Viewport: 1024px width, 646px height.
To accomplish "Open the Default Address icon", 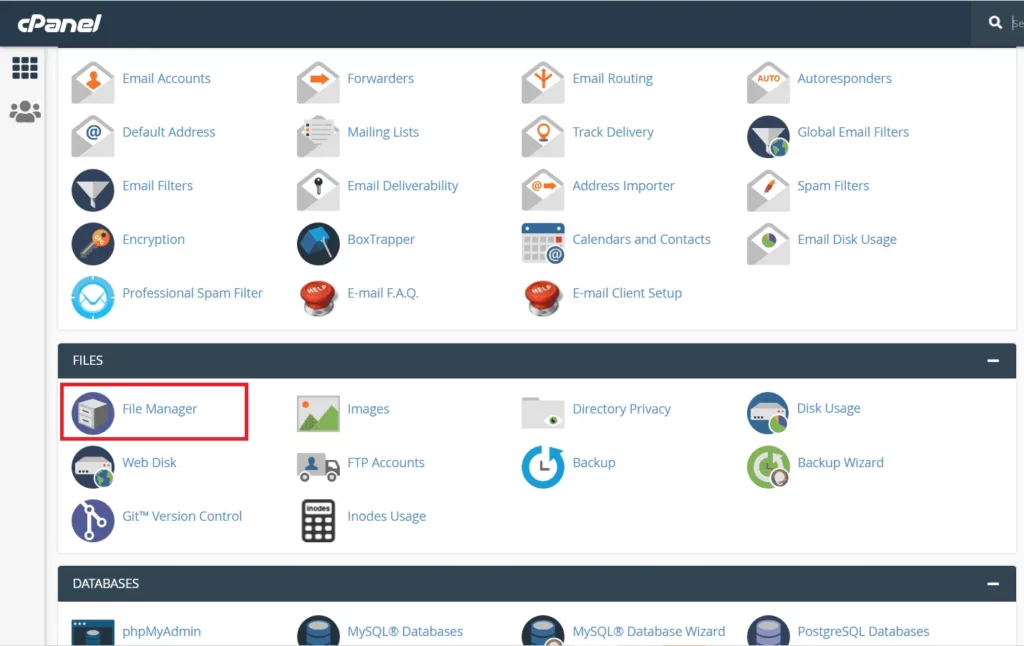I will tap(93, 136).
